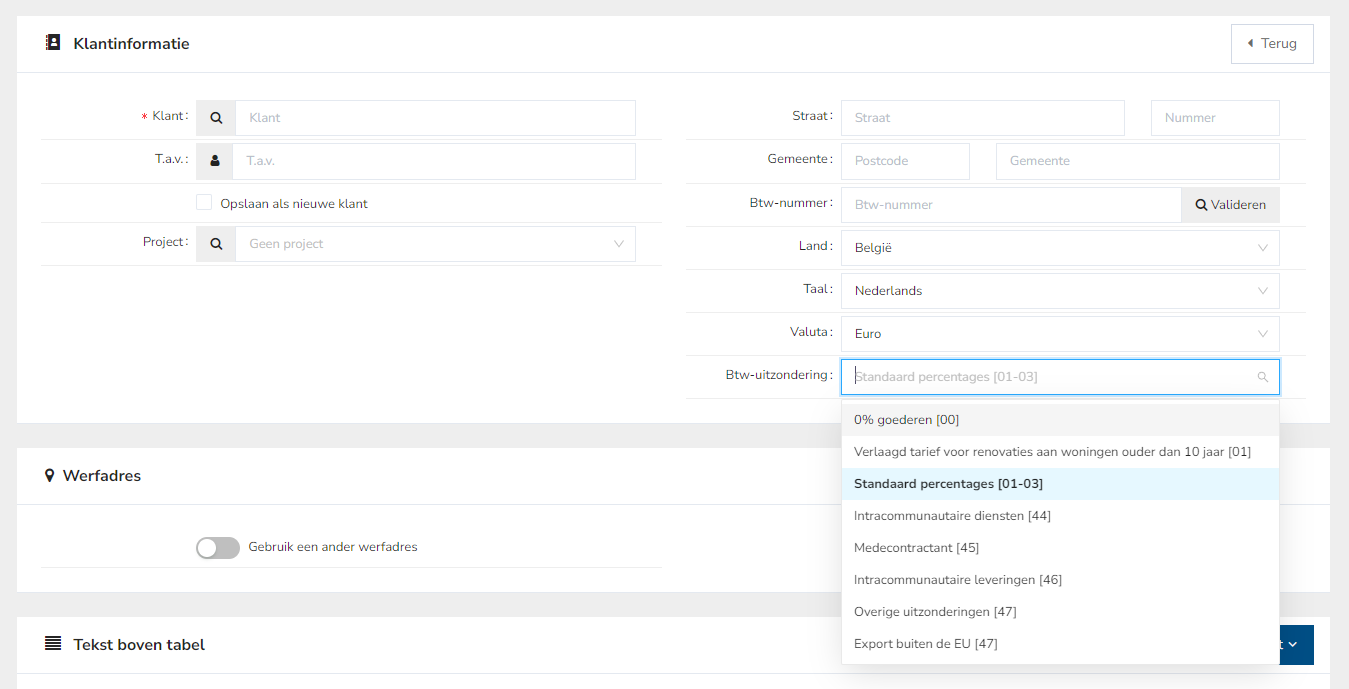Click the lines icon next to Tekst boven tabel
This screenshot has width=1349, height=689.
53,644
